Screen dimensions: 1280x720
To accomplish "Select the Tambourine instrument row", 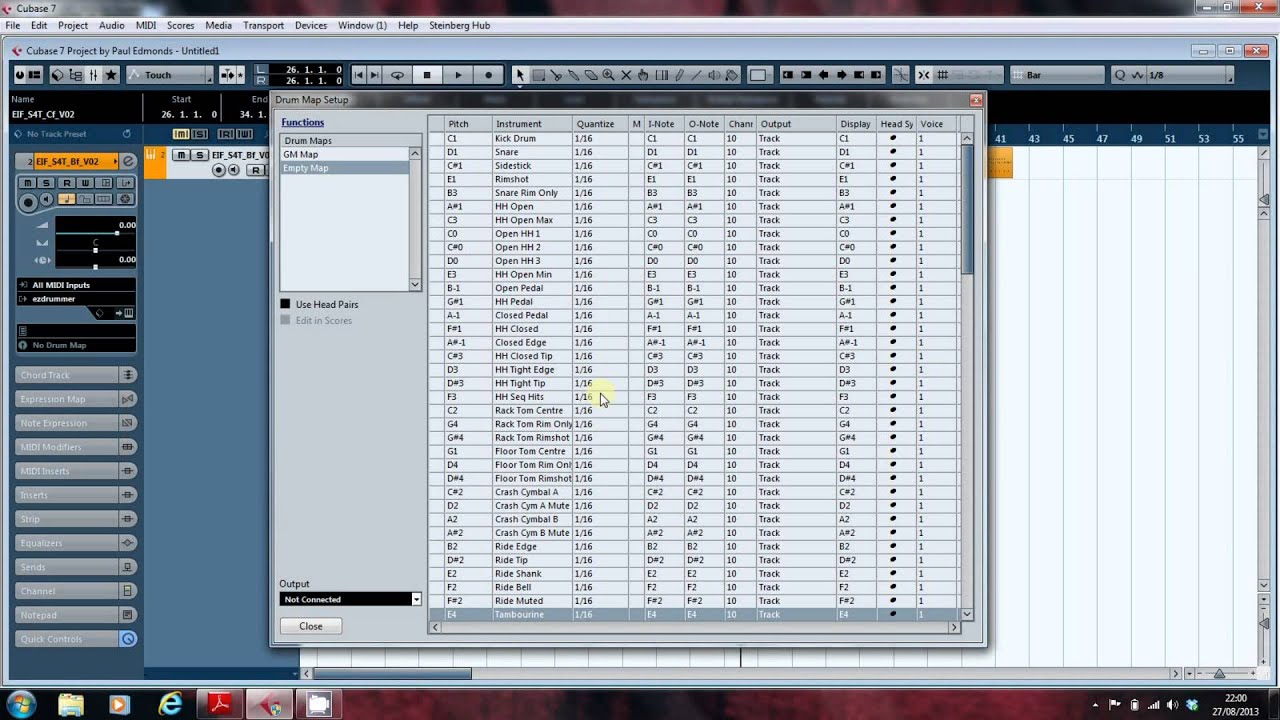I will coord(694,614).
